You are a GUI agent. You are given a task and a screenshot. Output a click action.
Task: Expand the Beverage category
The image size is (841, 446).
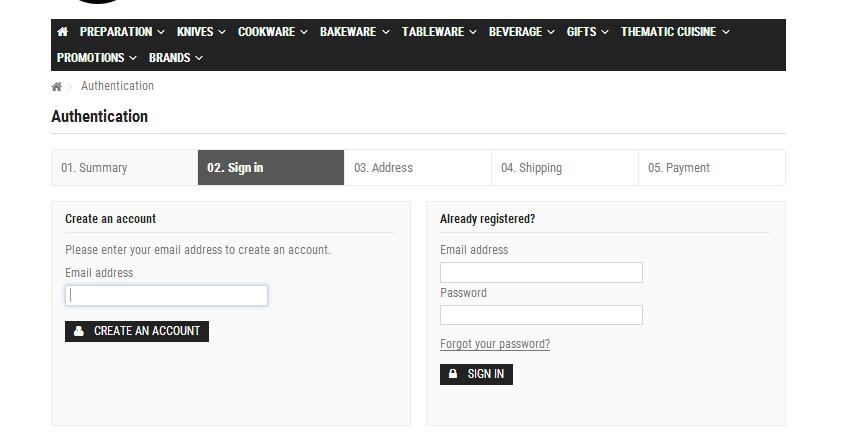[x=521, y=32]
